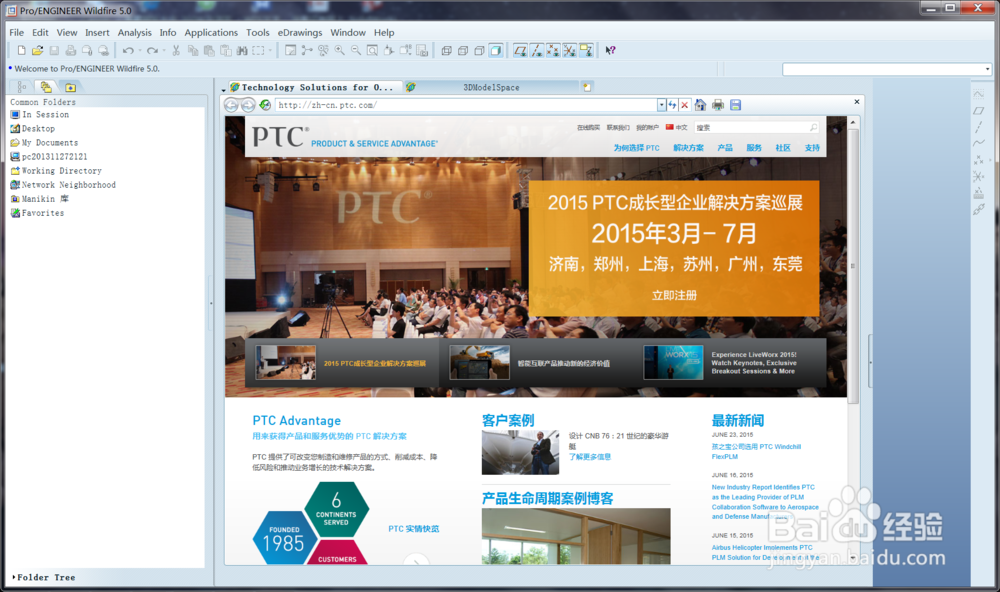Open the URL address history dropdown
The height and width of the screenshot is (592, 1000).
pos(661,105)
